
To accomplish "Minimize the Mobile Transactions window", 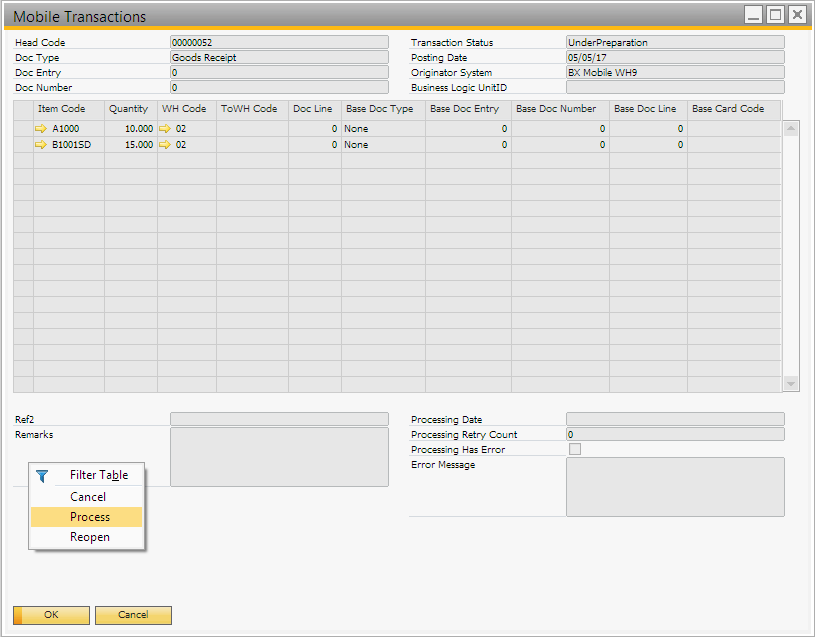I will click(x=753, y=15).
